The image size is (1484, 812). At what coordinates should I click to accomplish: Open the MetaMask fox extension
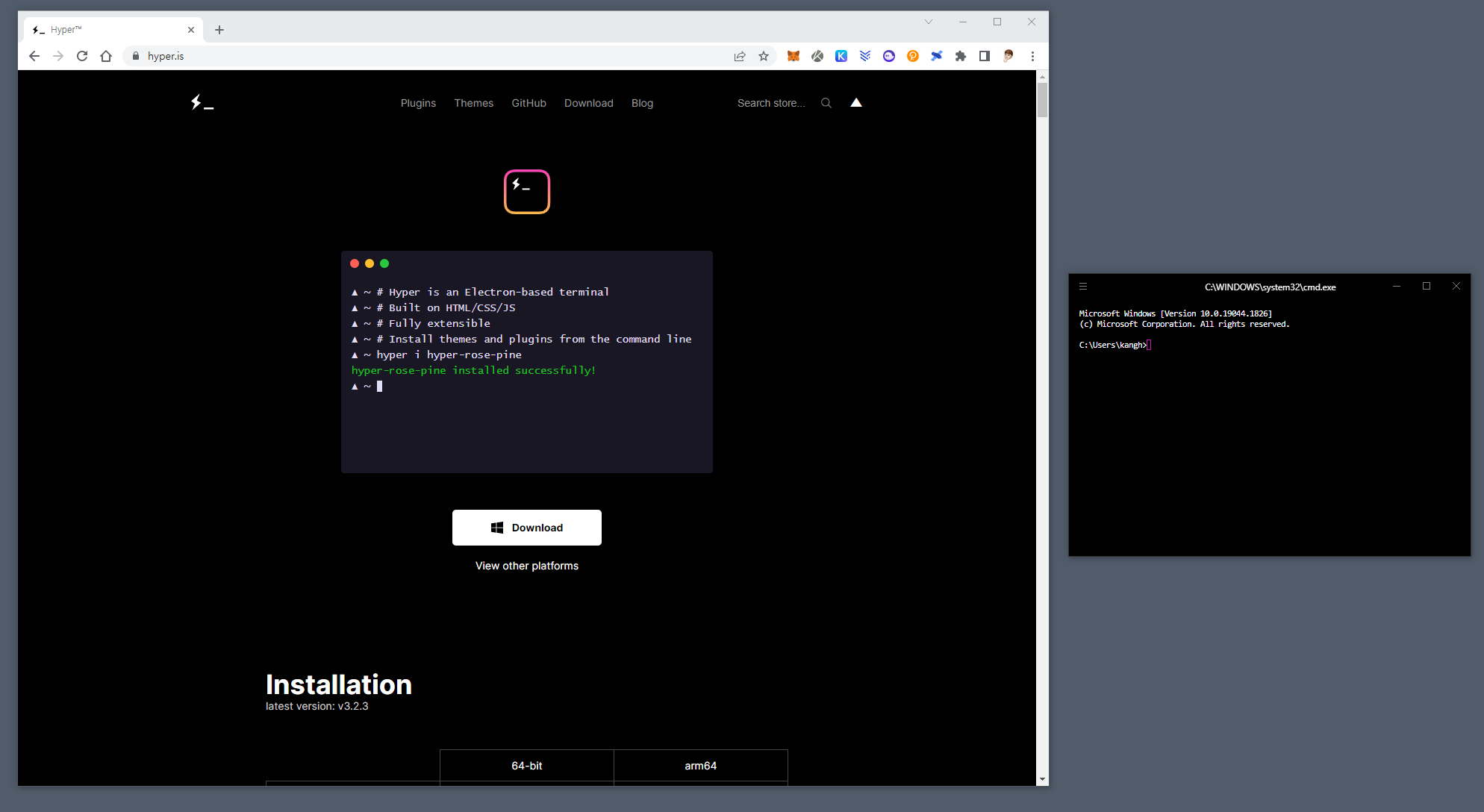tap(794, 56)
